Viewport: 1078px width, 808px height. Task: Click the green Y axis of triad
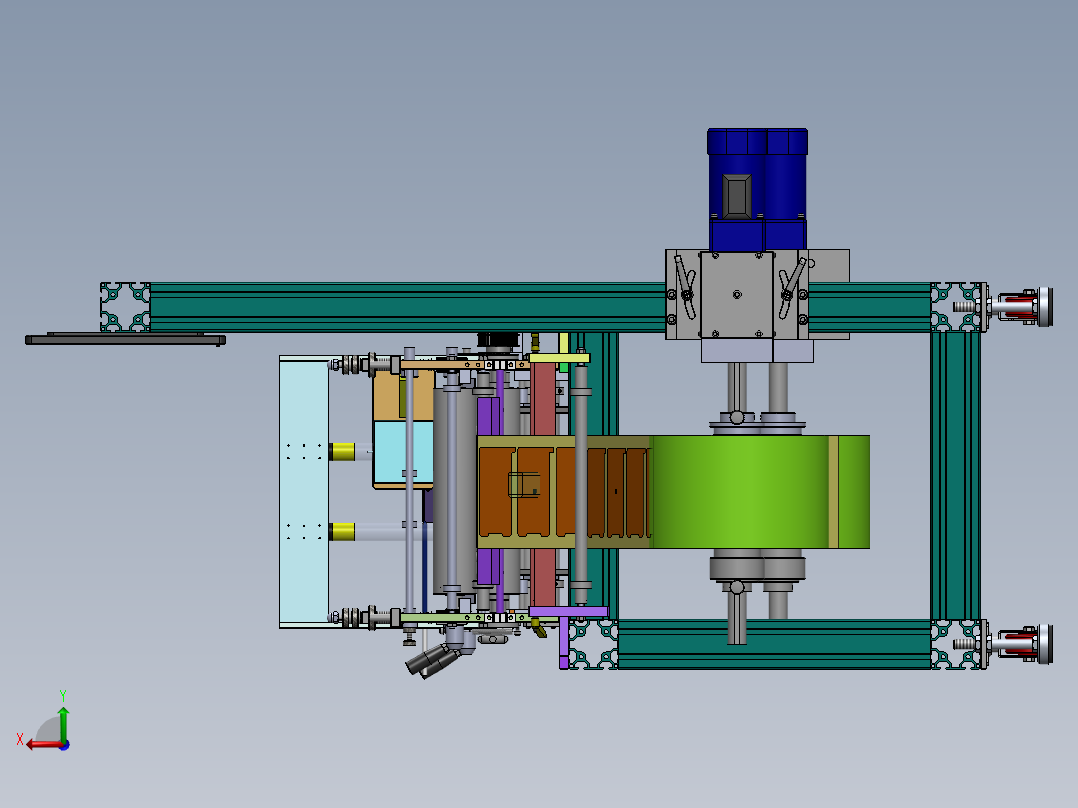click(x=63, y=725)
